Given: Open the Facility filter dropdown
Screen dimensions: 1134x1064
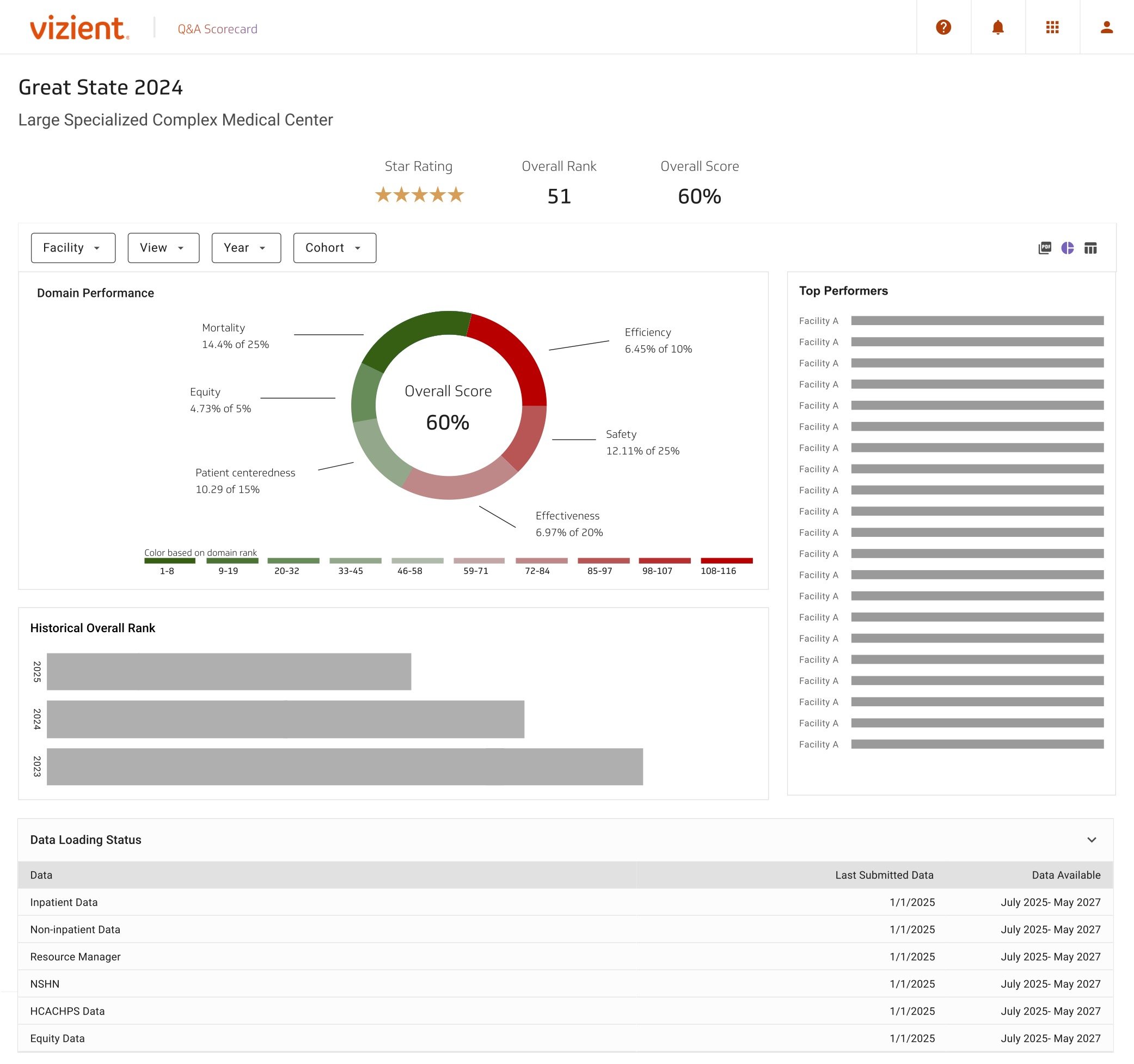Looking at the screenshot, I should (x=72, y=248).
